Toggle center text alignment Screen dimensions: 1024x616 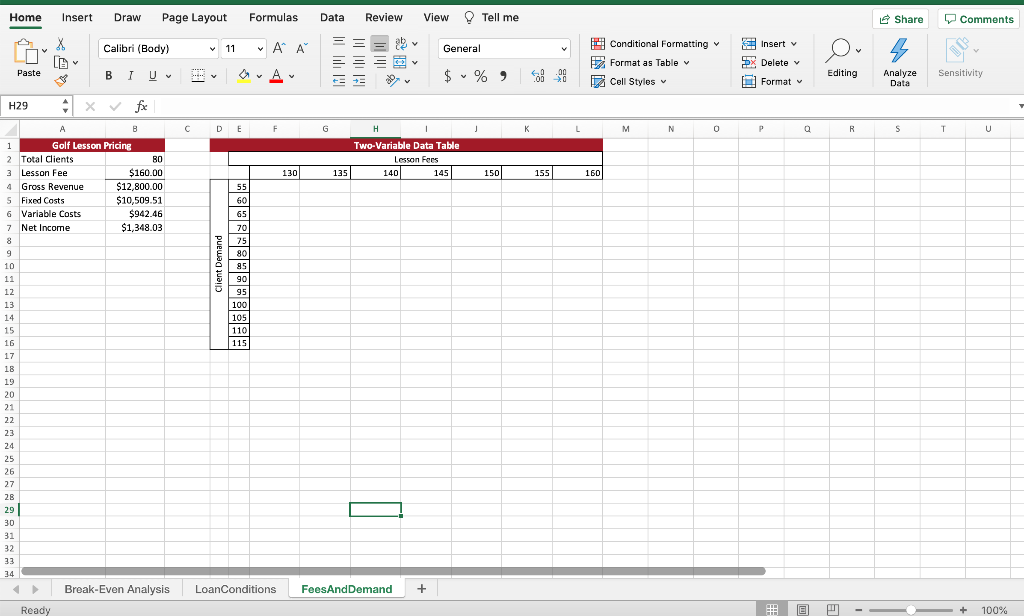tap(359, 62)
